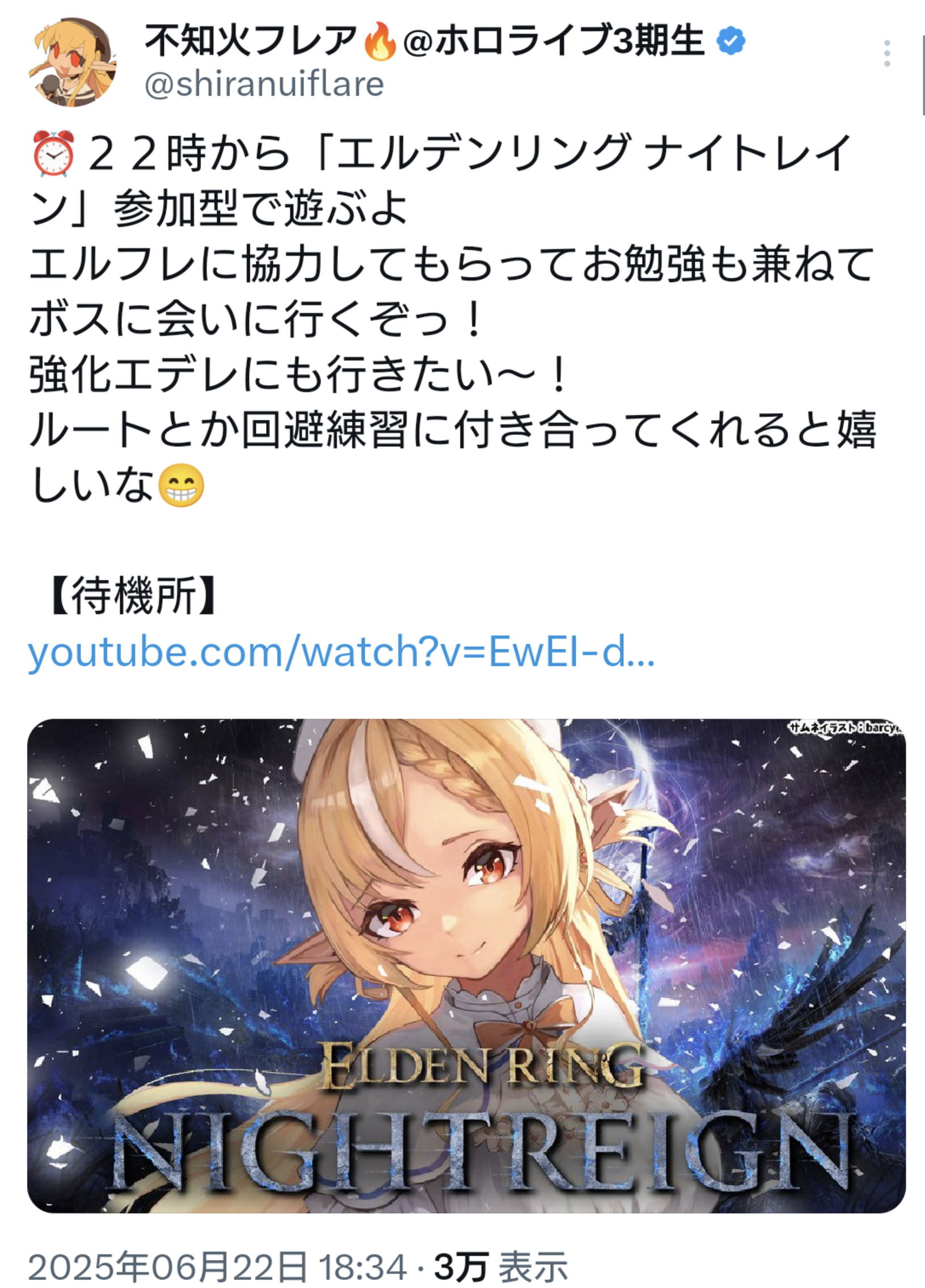Image resolution: width=925 pixels, height=1288 pixels.
Task: Tap the fire emoji in the display name
Action: click(x=379, y=41)
